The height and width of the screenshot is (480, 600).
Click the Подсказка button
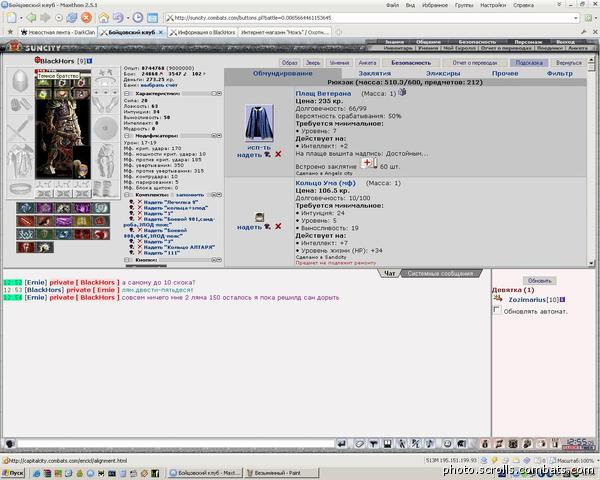pos(529,62)
